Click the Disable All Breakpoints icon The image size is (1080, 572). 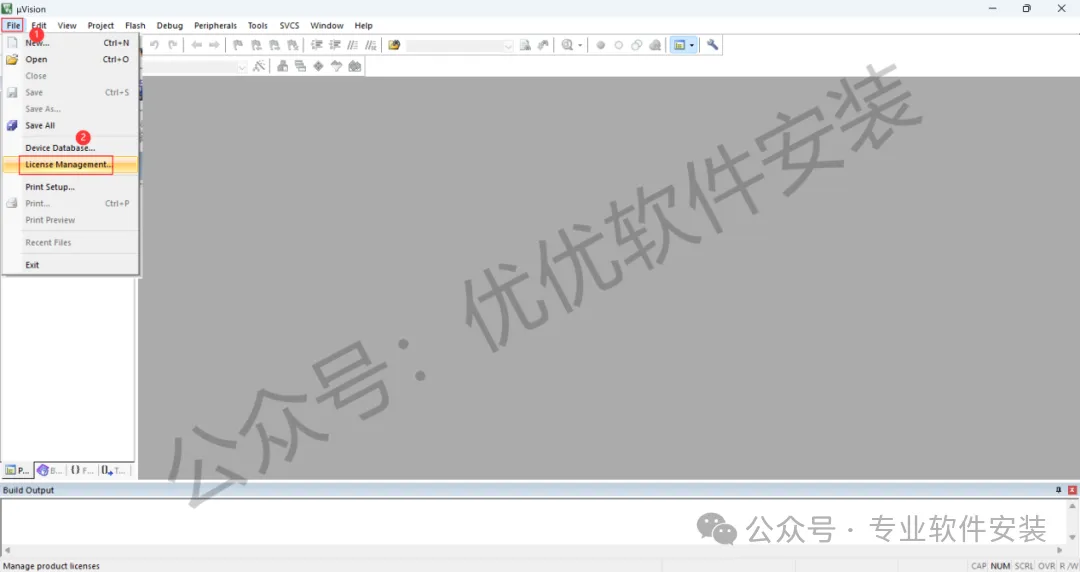point(636,45)
